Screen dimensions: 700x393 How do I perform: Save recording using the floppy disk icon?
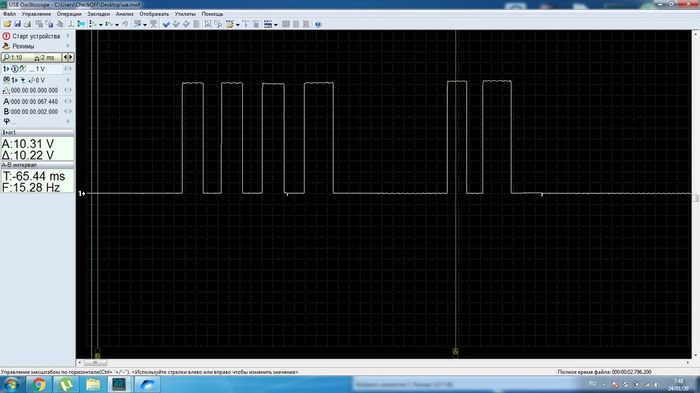(17, 24)
